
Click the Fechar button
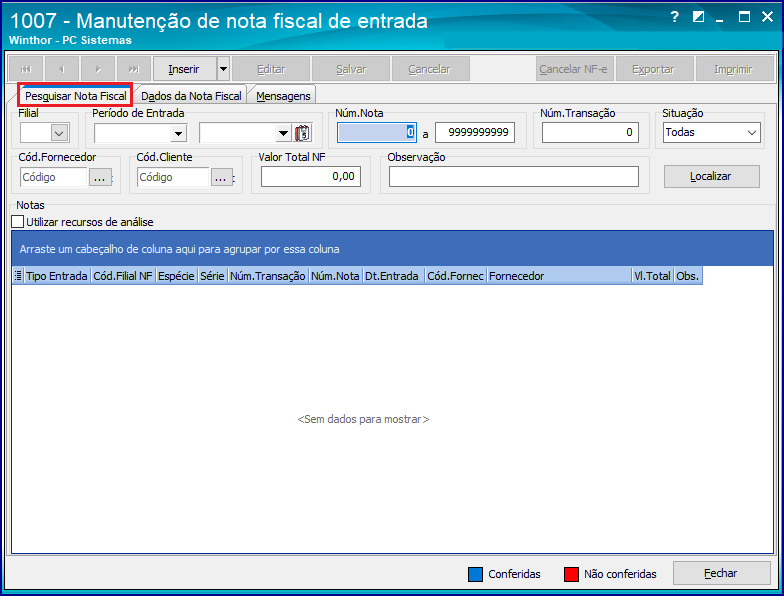pyautogui.click(x=722, y=573)
